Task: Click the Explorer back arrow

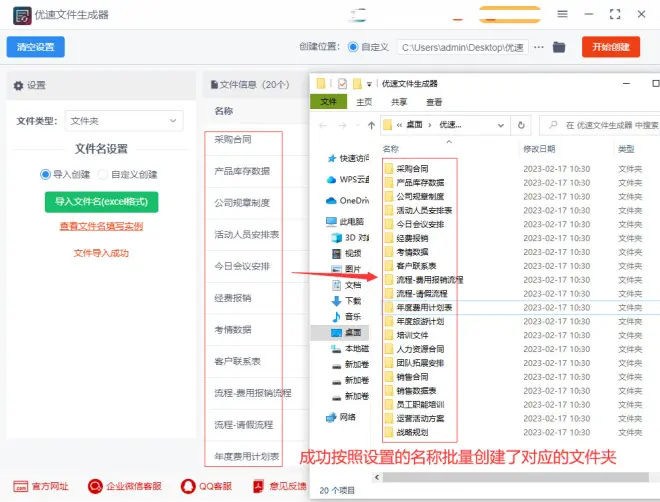Action: click(323, 125)
